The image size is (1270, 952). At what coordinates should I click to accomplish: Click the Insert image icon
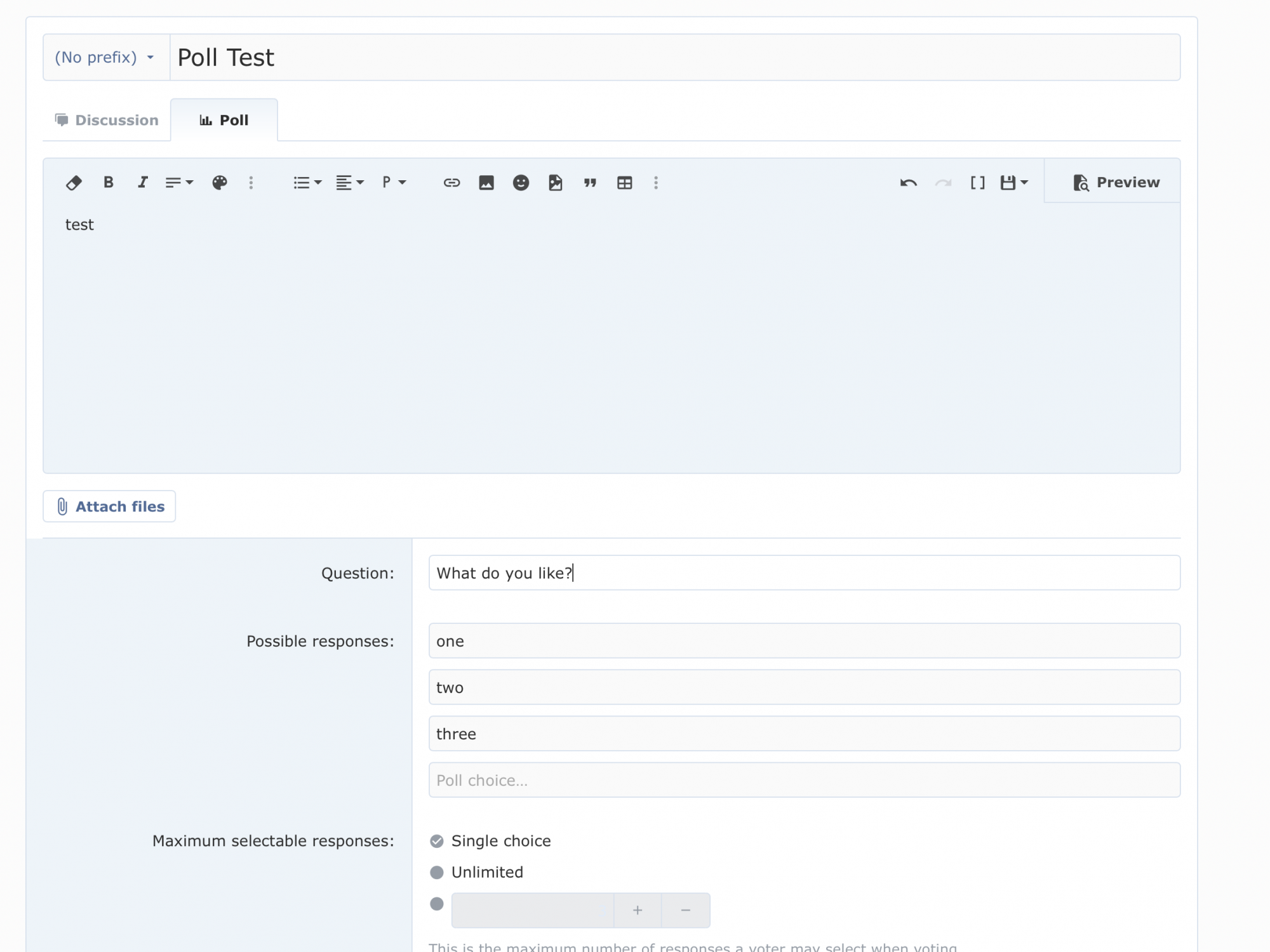click(x=486, y=183)
